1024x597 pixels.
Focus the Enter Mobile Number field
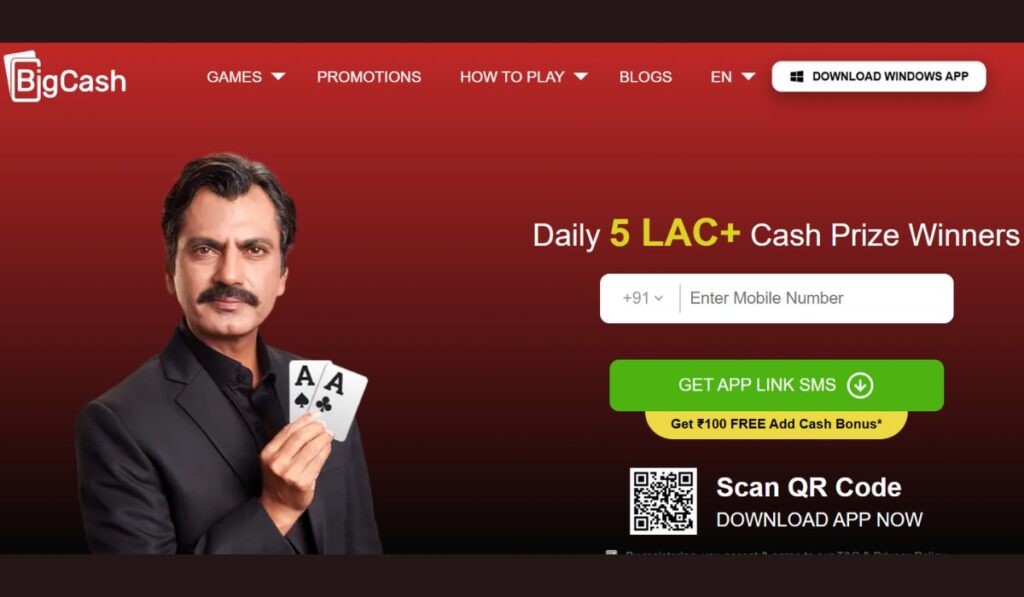816,298
